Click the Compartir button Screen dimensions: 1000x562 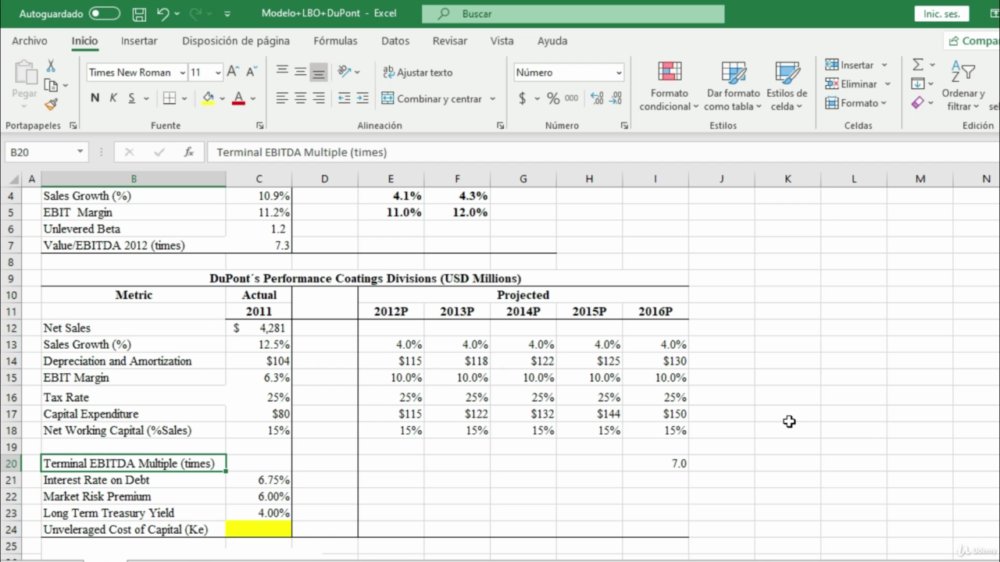[973, 41]
